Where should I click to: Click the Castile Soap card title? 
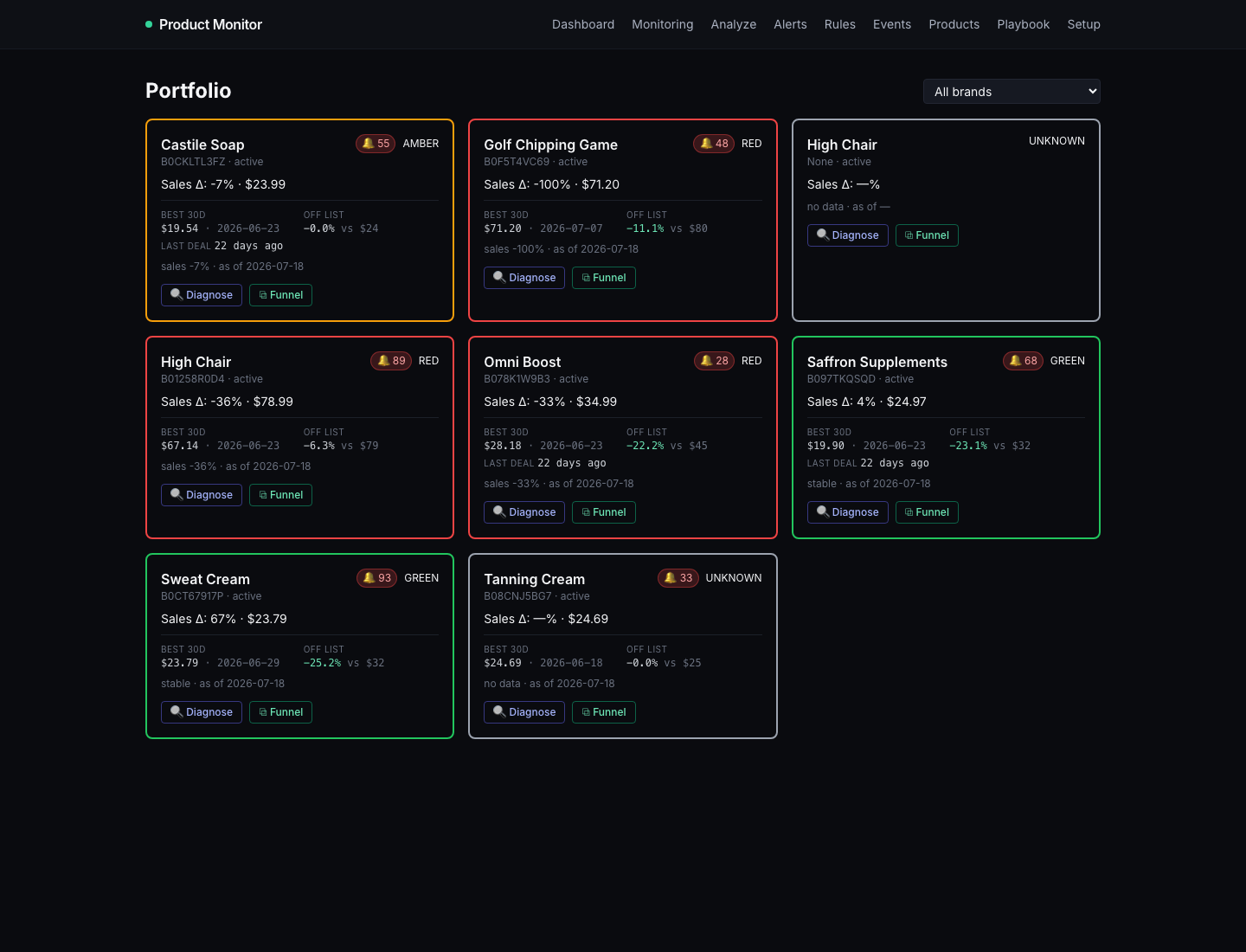202,145
